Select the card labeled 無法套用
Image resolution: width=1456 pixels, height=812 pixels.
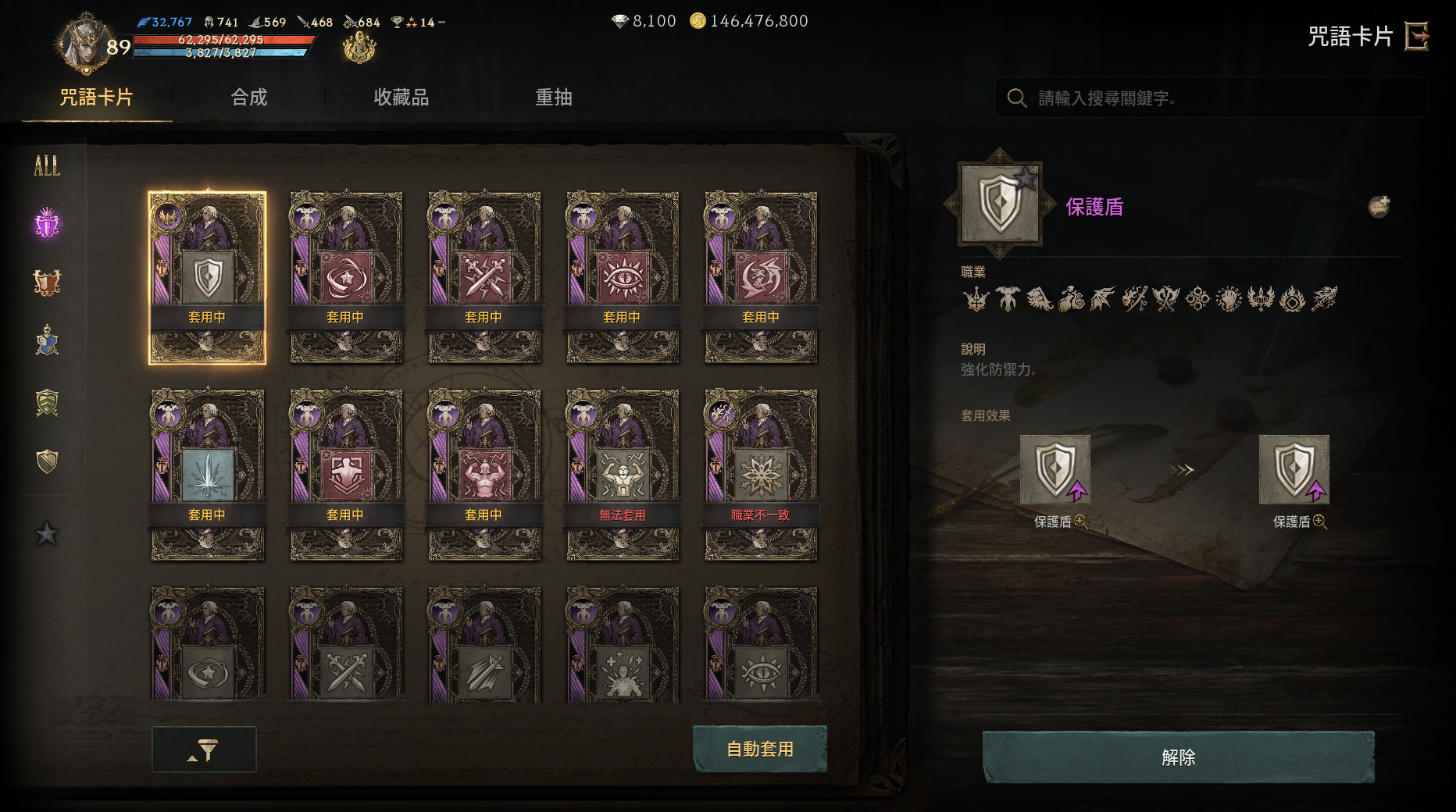pyautogui.click(x=623, y=475)
